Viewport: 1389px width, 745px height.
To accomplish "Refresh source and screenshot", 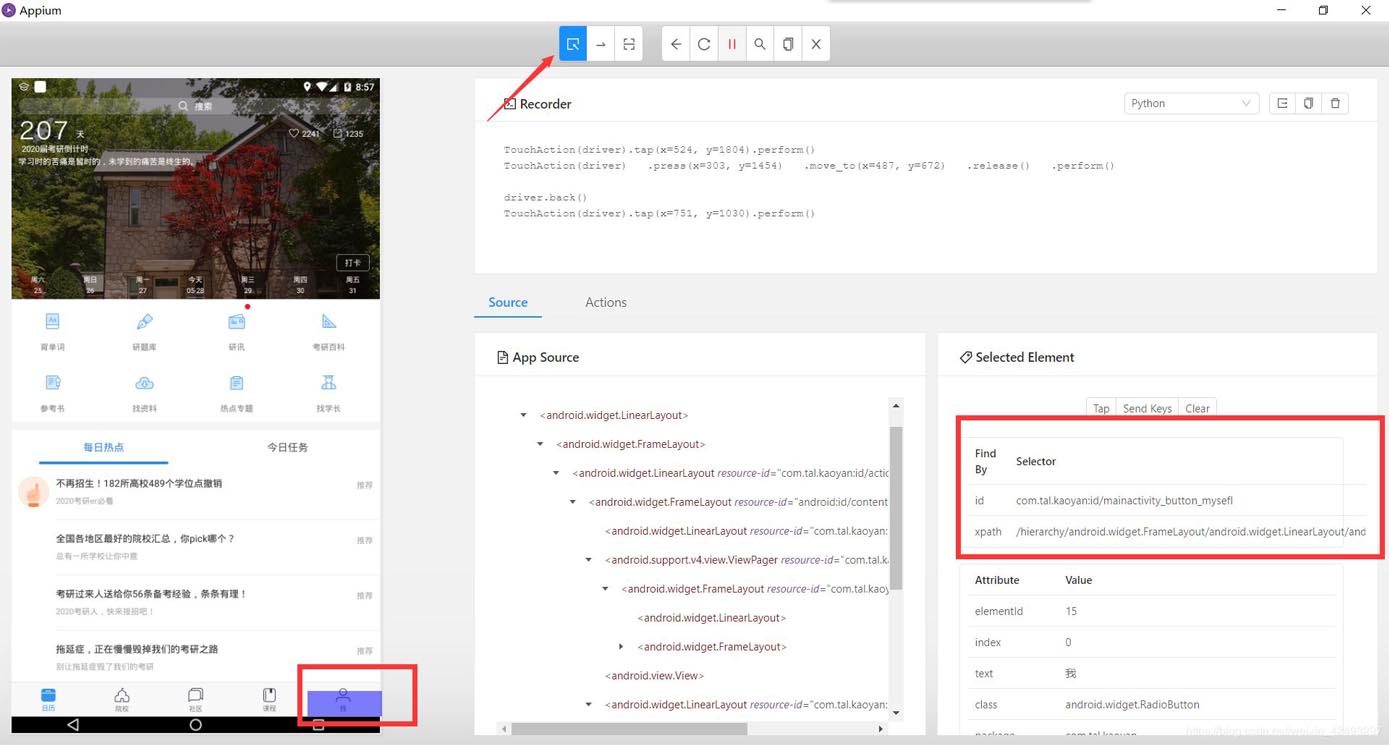I will 704,44.
